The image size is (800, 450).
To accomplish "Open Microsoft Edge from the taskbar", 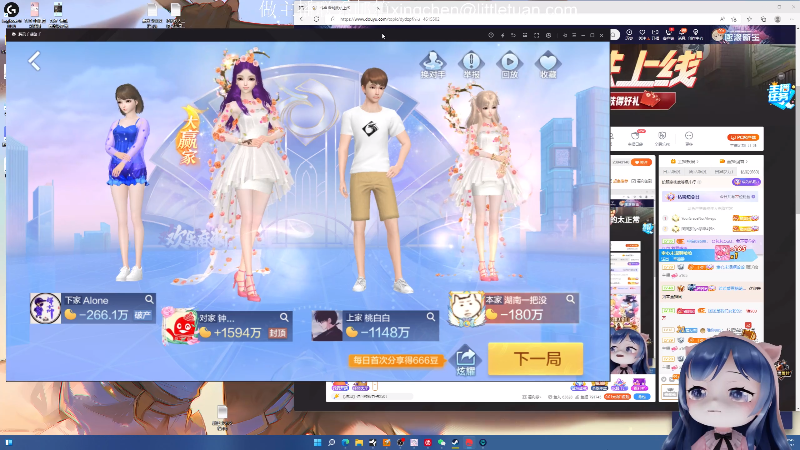I will click(x=345, y=442).
